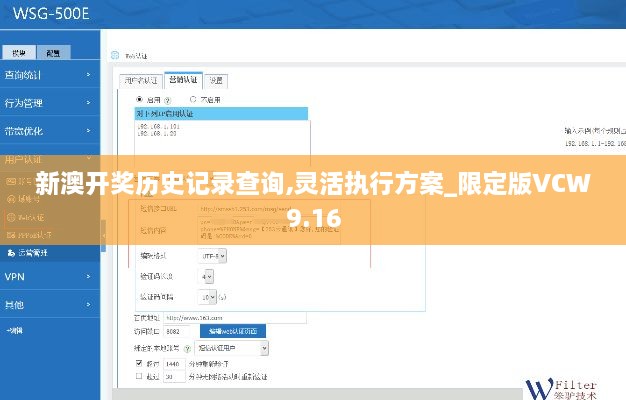Viewport: 626px width, 400px height.
Task: Open the 短信认证用户 account dropdown
Action: (232, 348)
